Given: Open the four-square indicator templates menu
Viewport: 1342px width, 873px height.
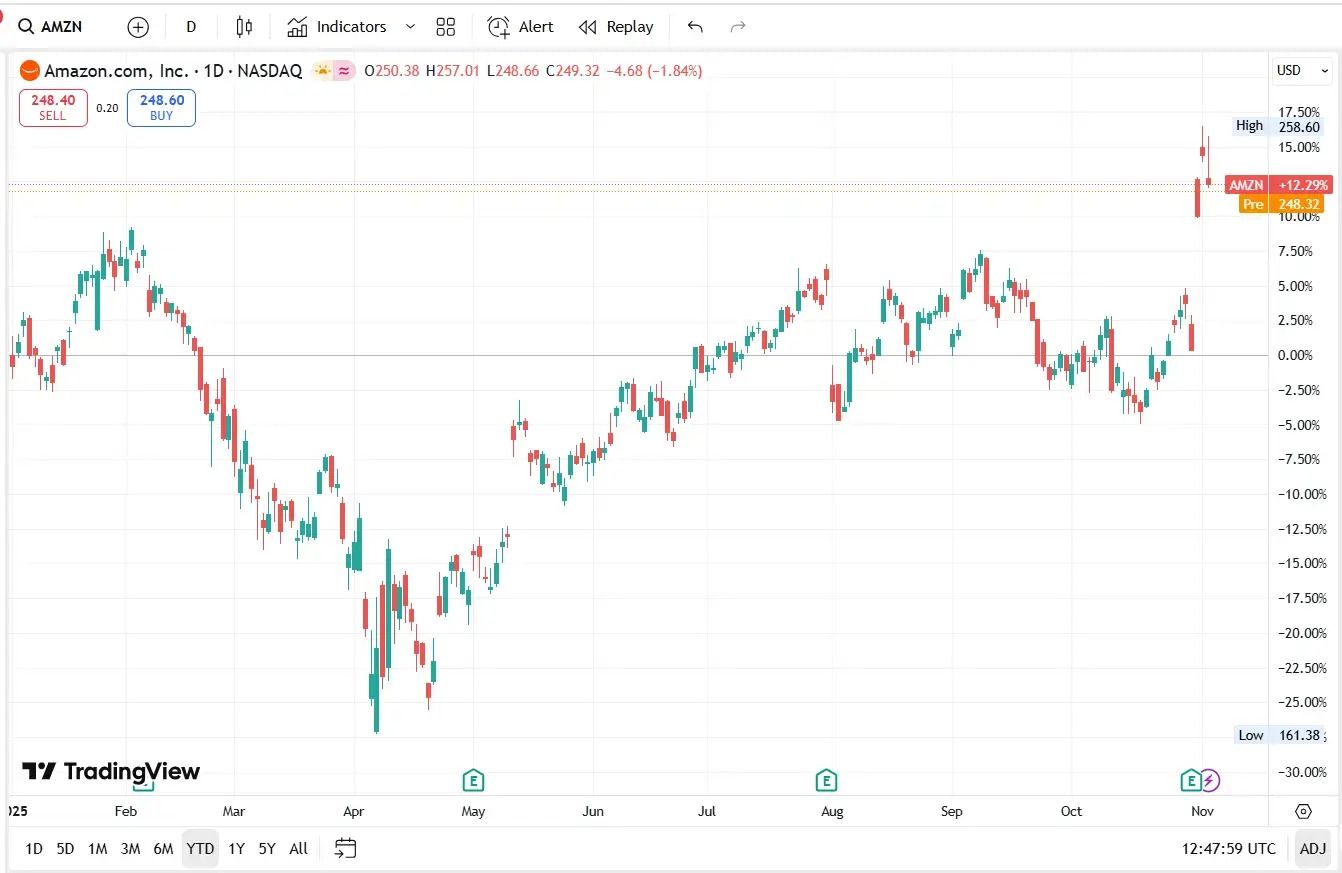Looking at the screenshot, I should coord(446,27).
